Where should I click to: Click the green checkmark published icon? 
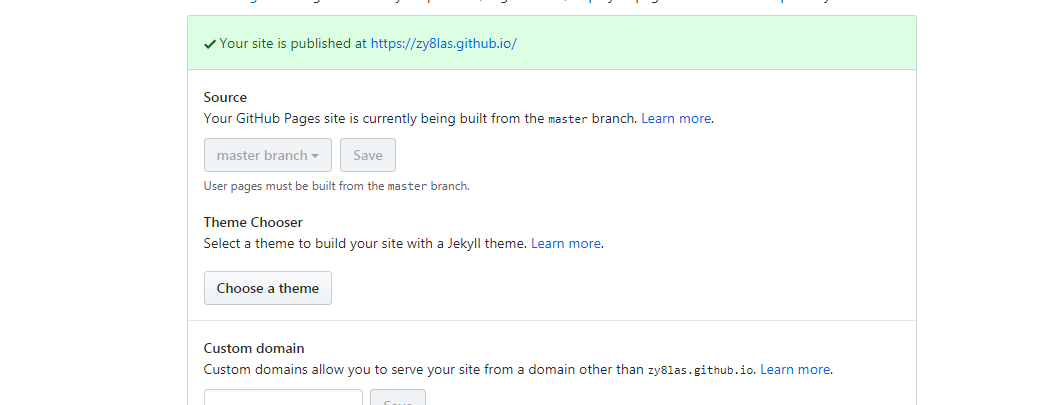(x=210, y=44)
